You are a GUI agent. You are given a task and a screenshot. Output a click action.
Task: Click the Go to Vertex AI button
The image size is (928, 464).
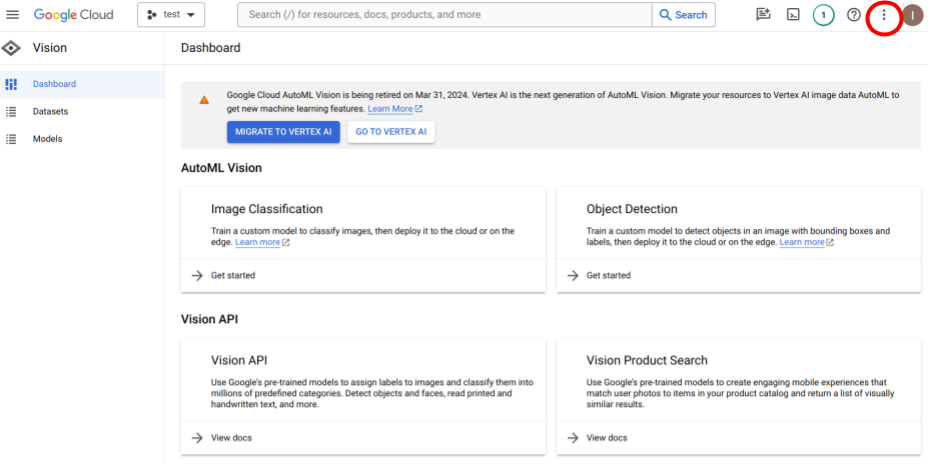click(x=391, y=132)
